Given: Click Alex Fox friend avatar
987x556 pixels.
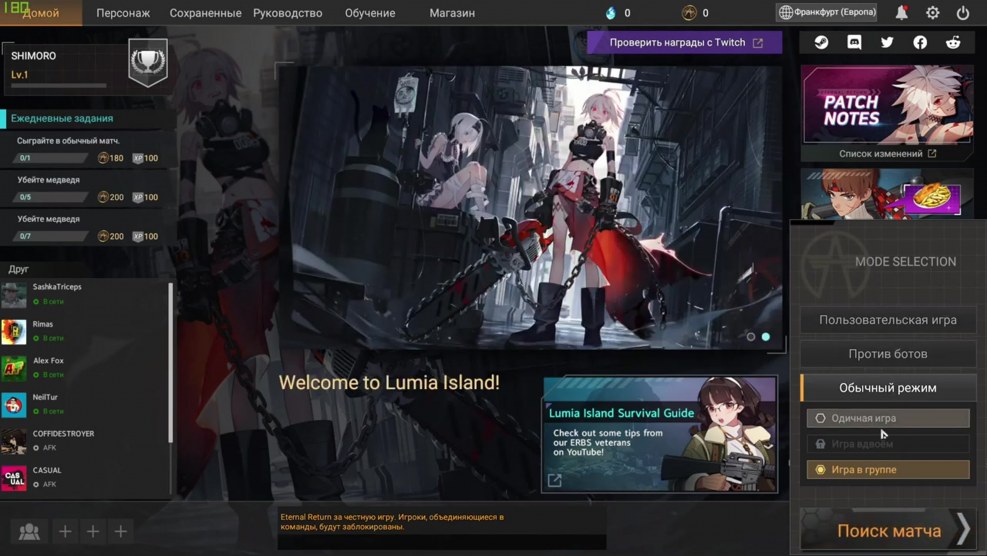Looking at the screenshot, I should [x=13, y=368].
